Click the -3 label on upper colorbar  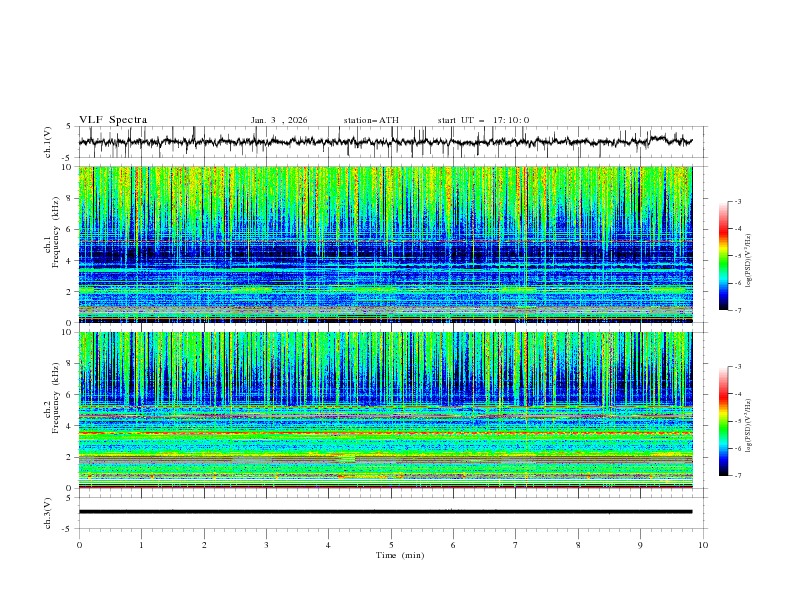point(736,202)
